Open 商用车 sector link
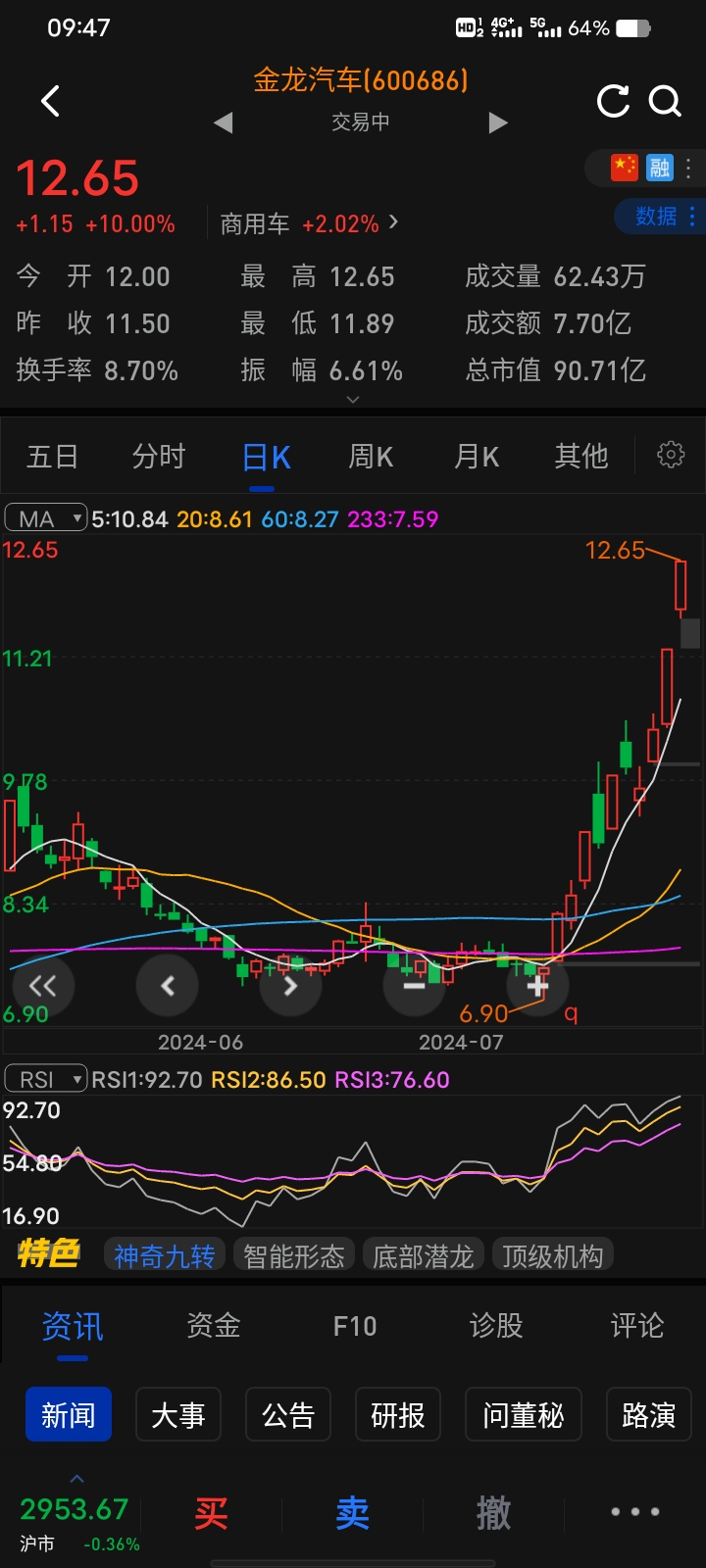This screenshot has width=706, height=1568. 308,224
